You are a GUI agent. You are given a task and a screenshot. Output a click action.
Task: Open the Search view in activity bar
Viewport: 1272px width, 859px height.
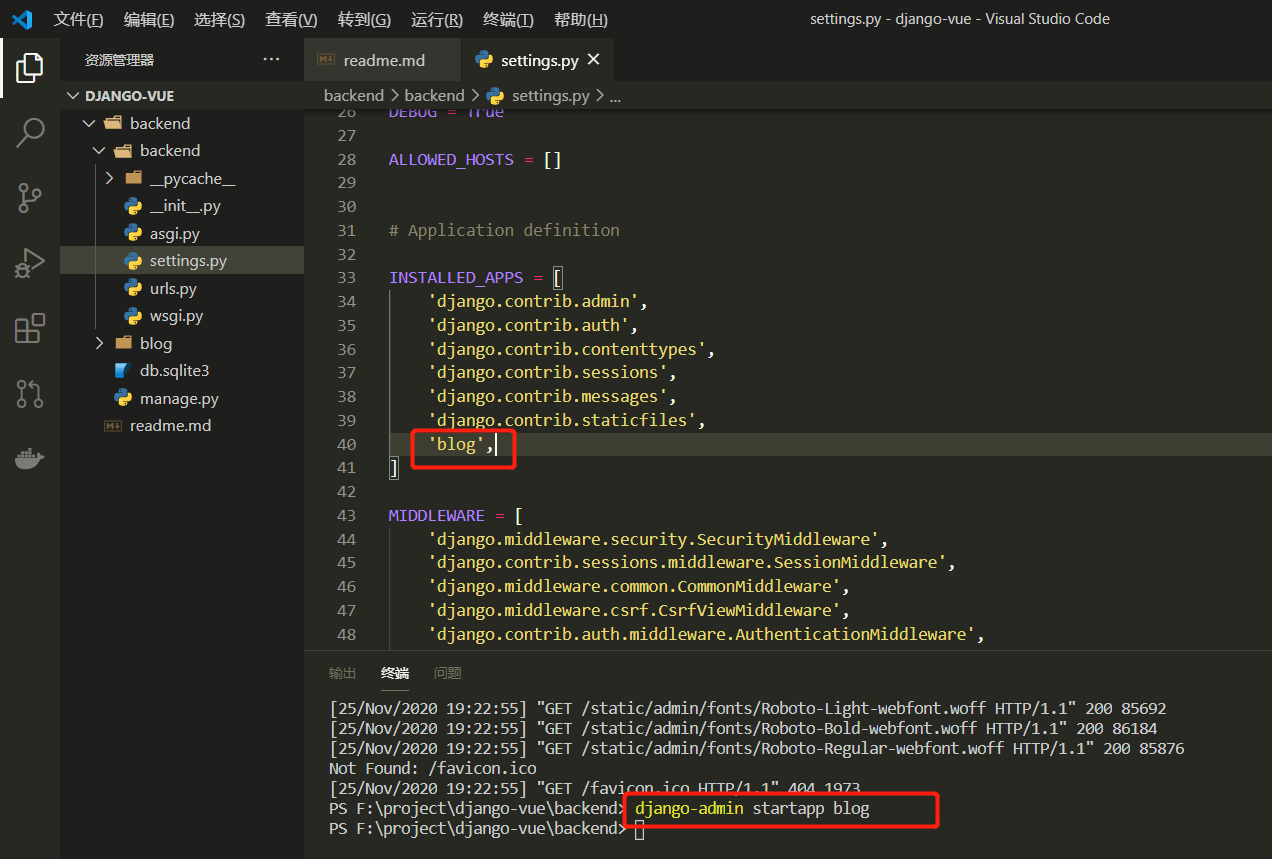pos(30,133)
